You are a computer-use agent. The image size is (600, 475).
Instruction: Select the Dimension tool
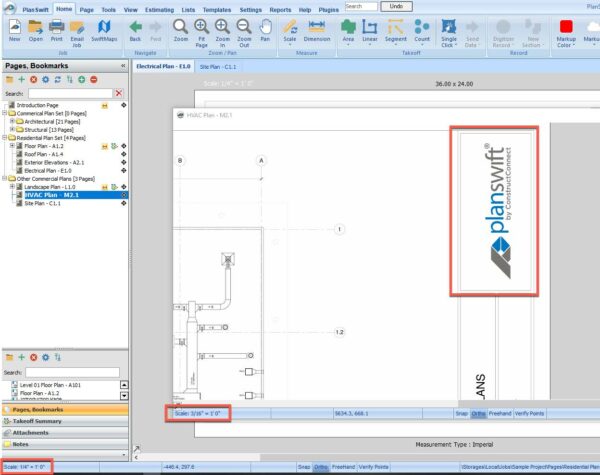click(317, 30)
